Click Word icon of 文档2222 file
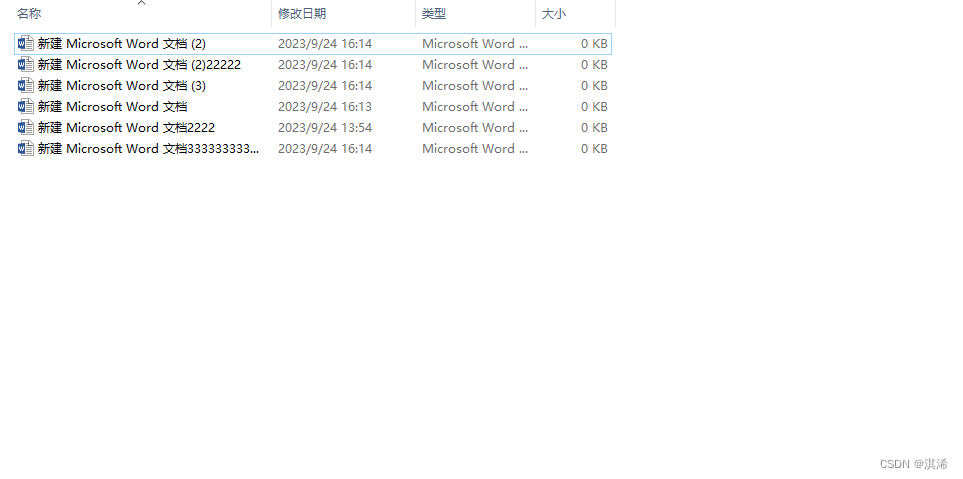Viewport: 963px width, 479px height. (25, 127)
